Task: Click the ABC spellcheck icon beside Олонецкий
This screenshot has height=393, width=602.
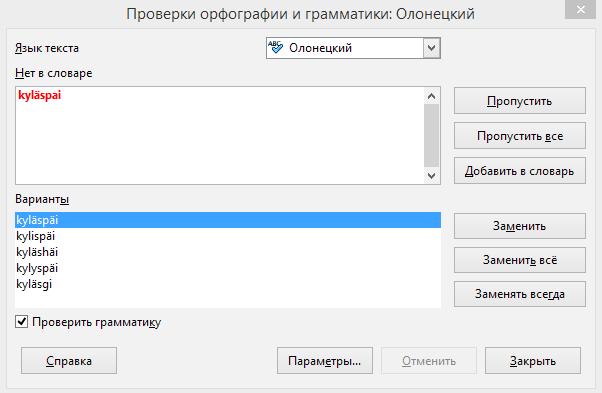Action: pyautogui.click(x=275, y=48)
